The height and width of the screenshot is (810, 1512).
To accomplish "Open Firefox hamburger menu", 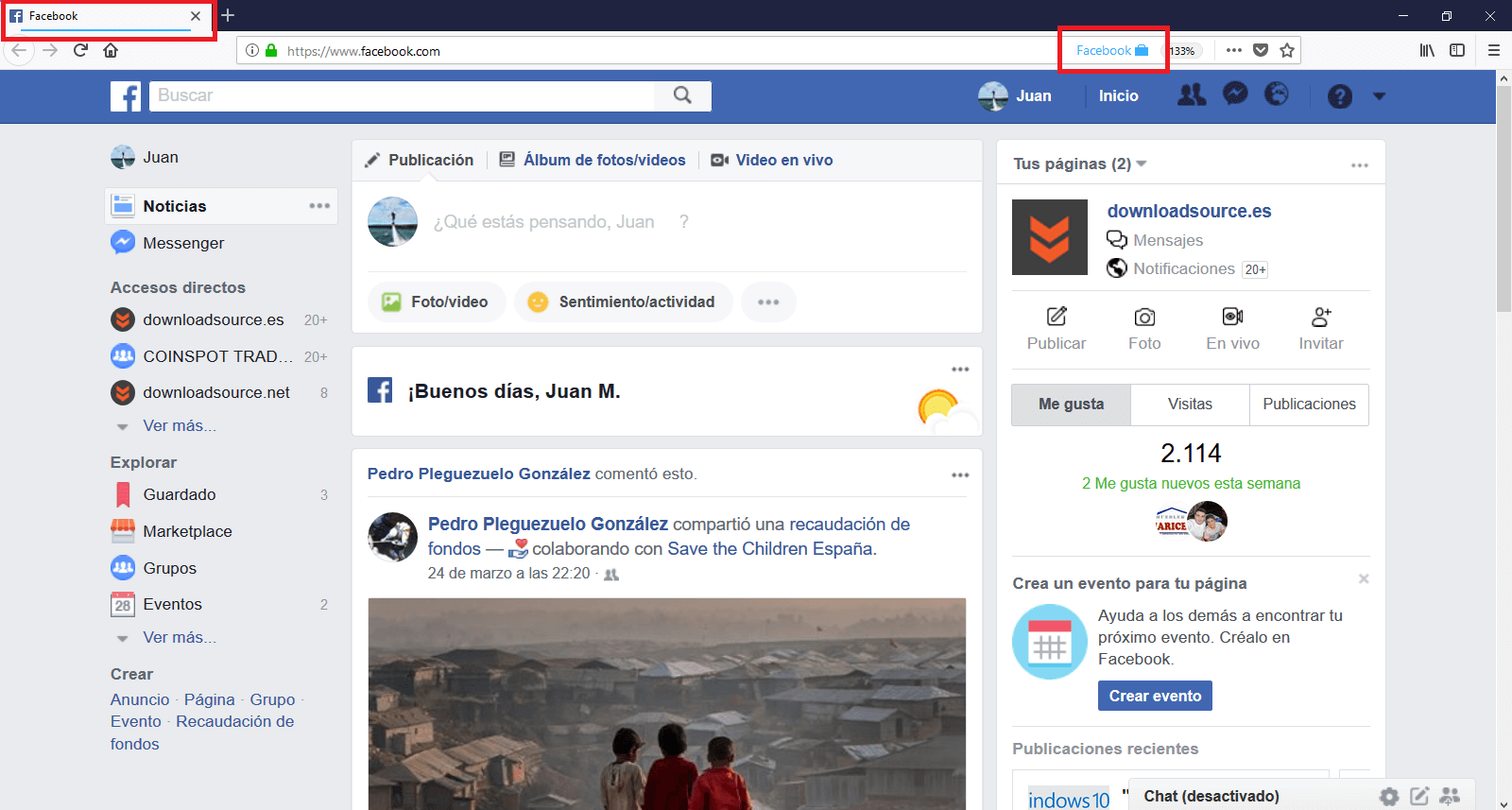I will click(1494, 50).
